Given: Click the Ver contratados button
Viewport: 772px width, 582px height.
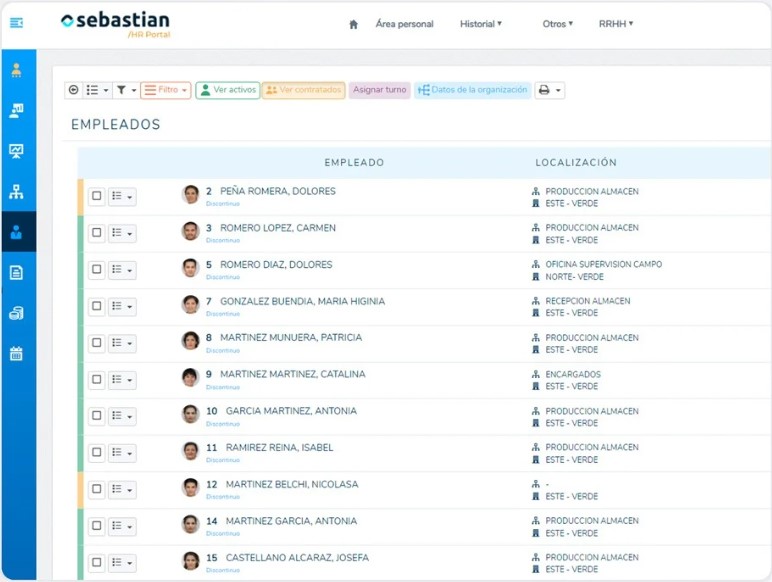Looking at the screenshot, I should (x=303, y=90).
